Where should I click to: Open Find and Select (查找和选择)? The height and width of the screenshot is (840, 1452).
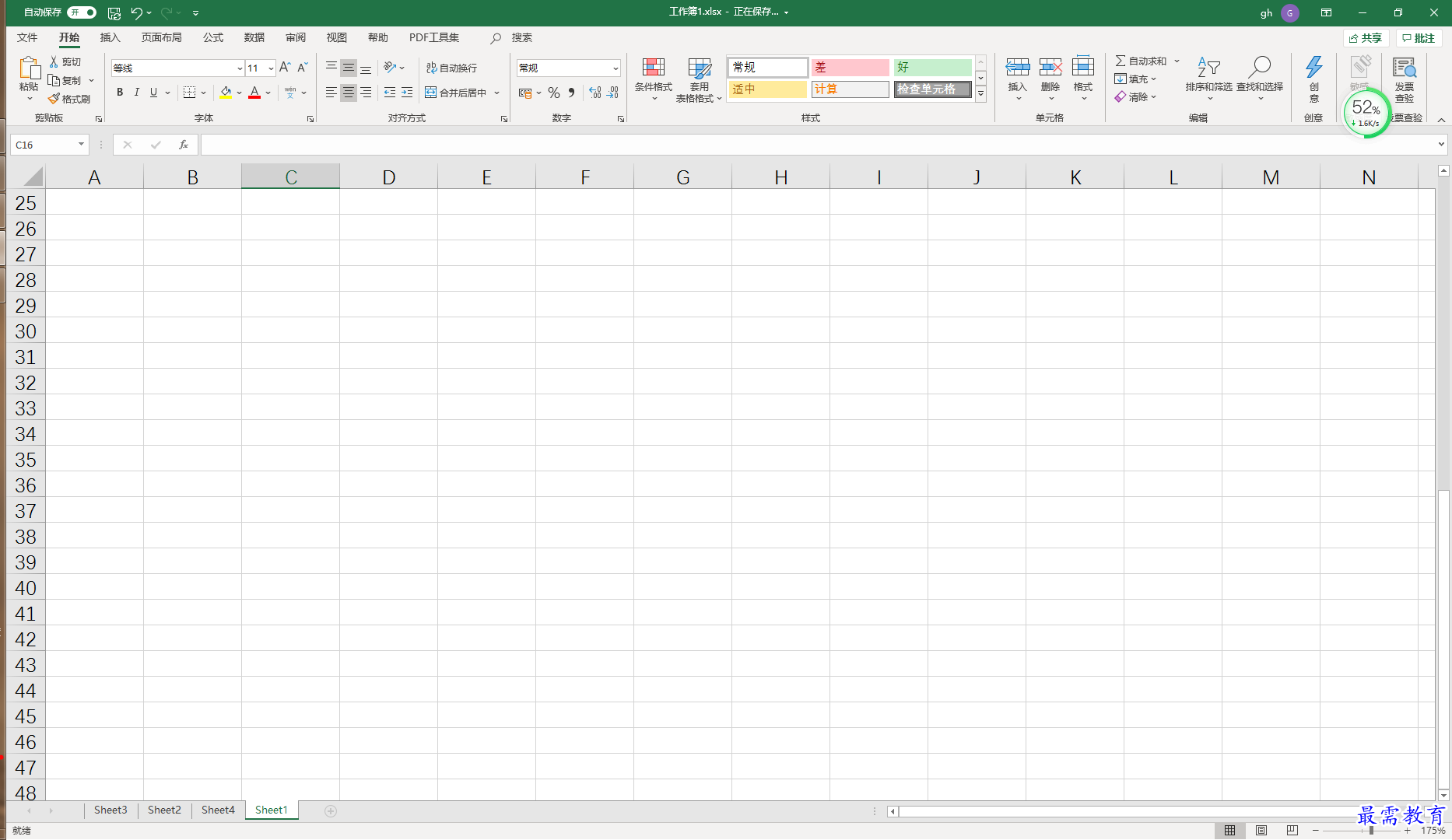click(1260, 79)
